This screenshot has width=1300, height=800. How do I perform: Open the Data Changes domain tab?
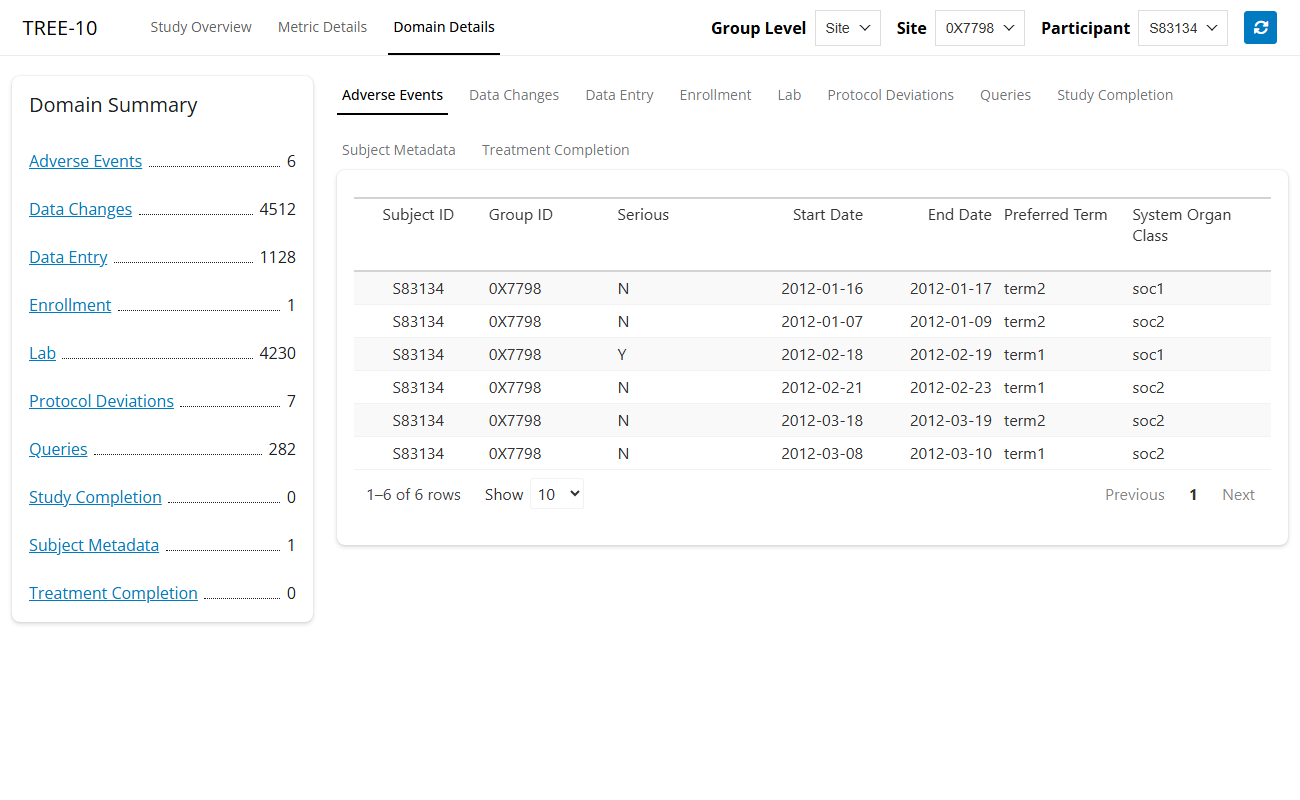tap(514, 95)
